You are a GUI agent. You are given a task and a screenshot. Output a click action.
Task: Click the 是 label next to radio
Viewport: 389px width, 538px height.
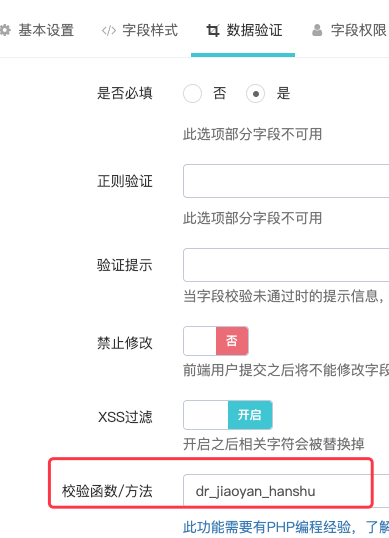coord(283,93)
